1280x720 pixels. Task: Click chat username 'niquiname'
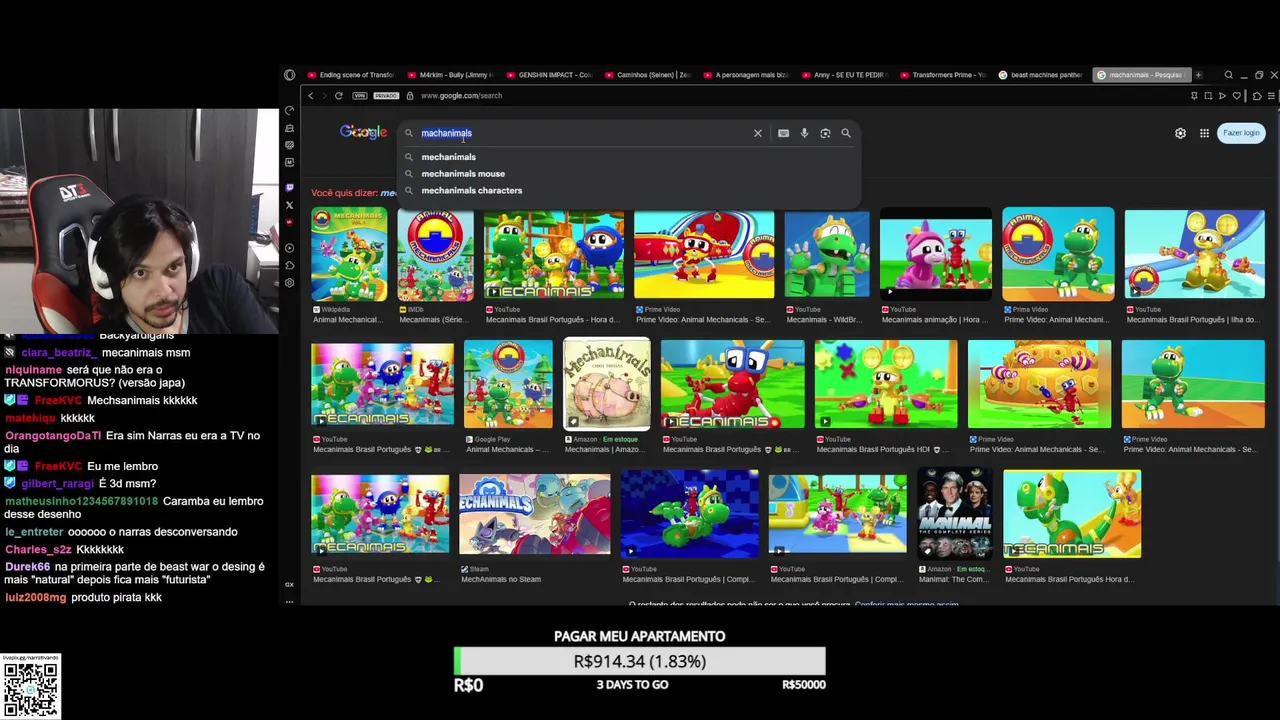32,369
